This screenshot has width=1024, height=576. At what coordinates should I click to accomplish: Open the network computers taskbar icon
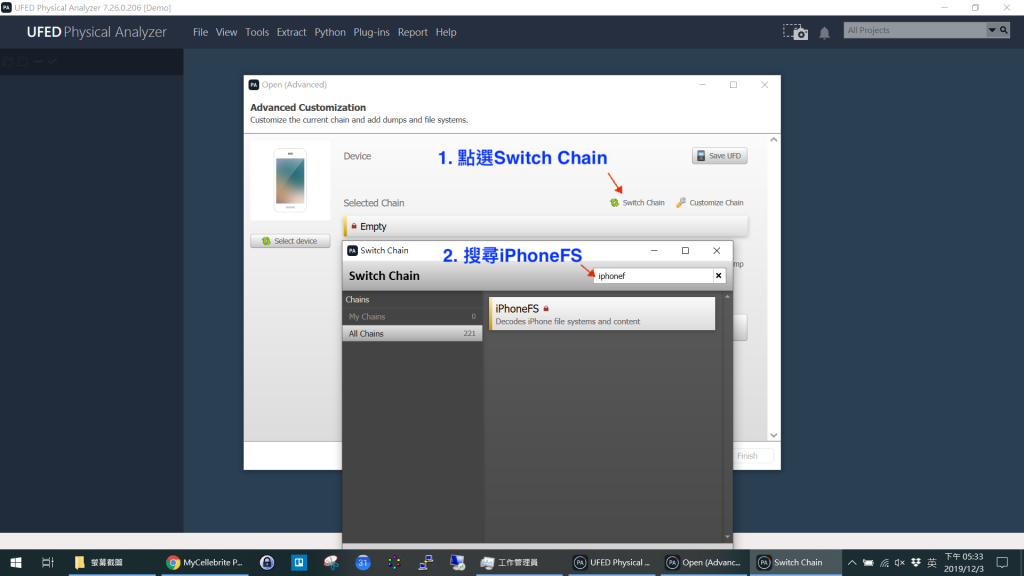click(x=426, y=562)
